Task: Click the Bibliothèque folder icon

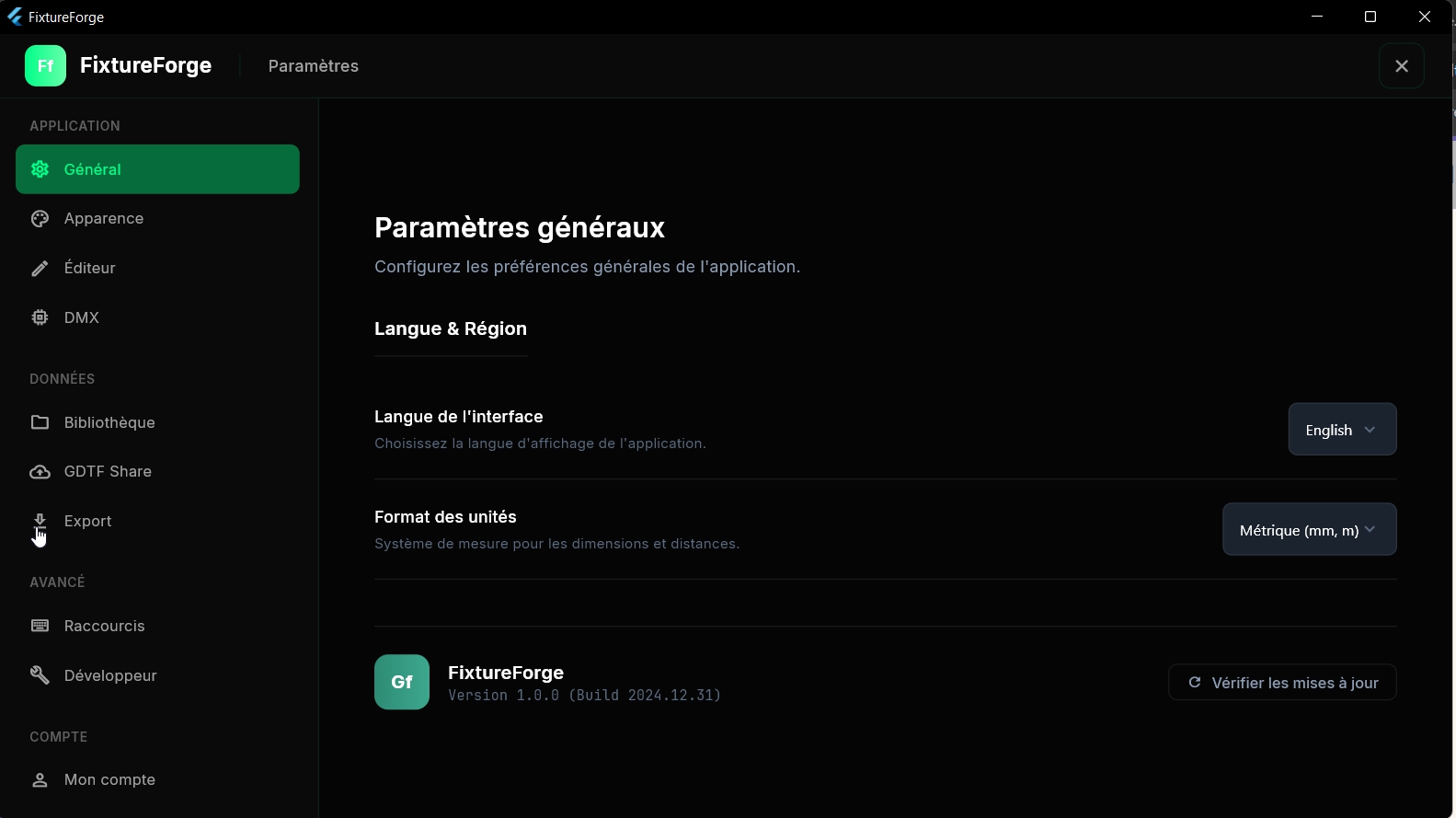Action: 40,422
